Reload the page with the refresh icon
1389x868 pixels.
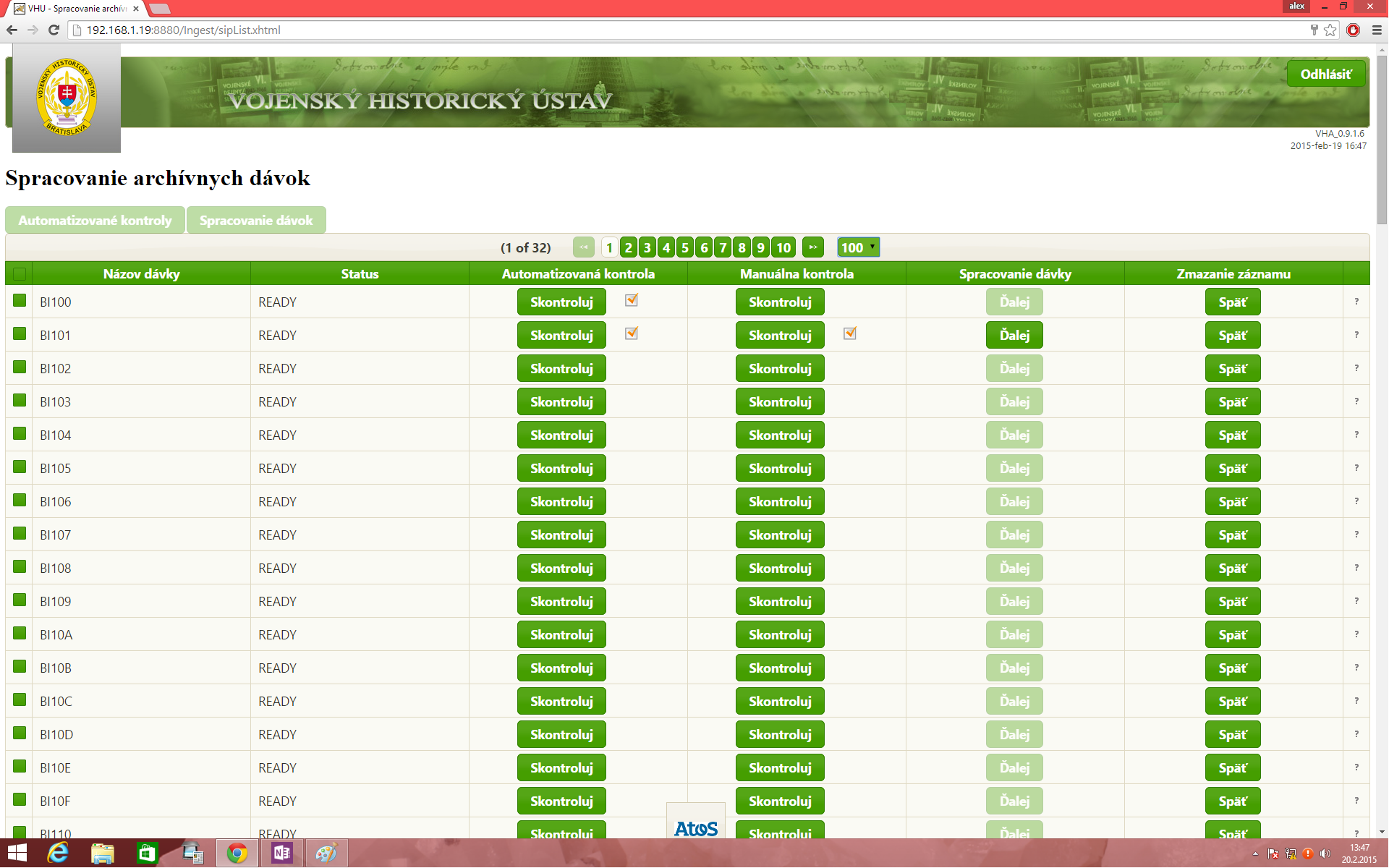54,30
